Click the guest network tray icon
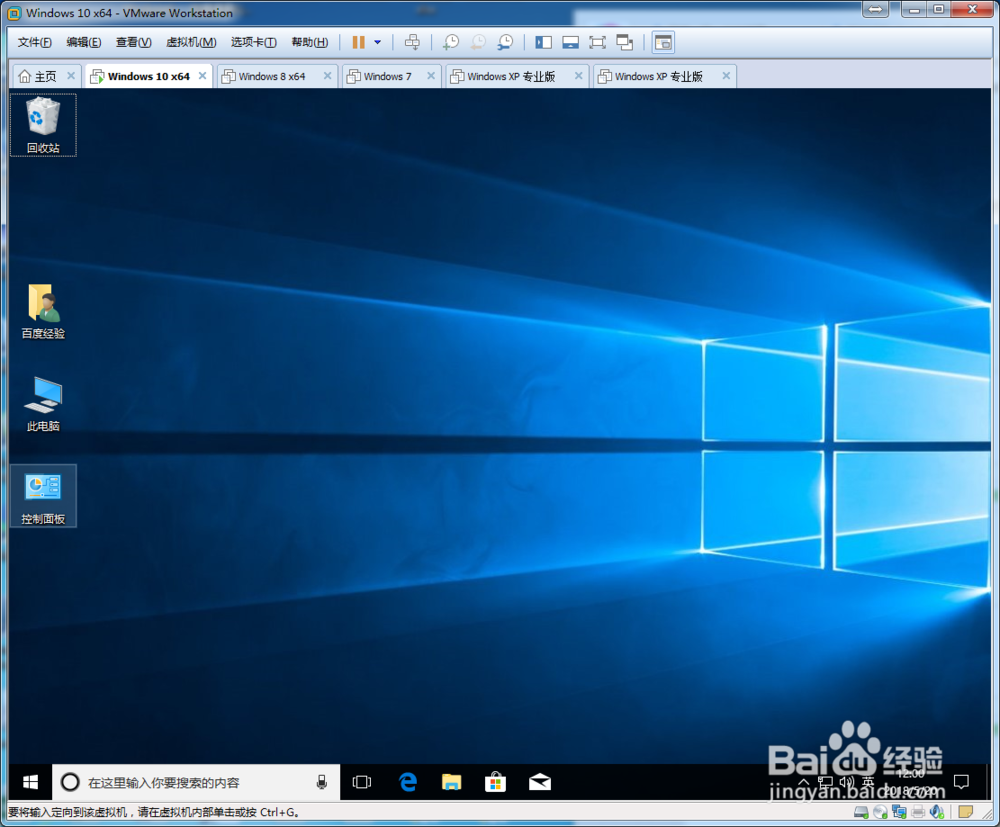Viewport: 1000px width, 827px height. [x=825, y=782]
